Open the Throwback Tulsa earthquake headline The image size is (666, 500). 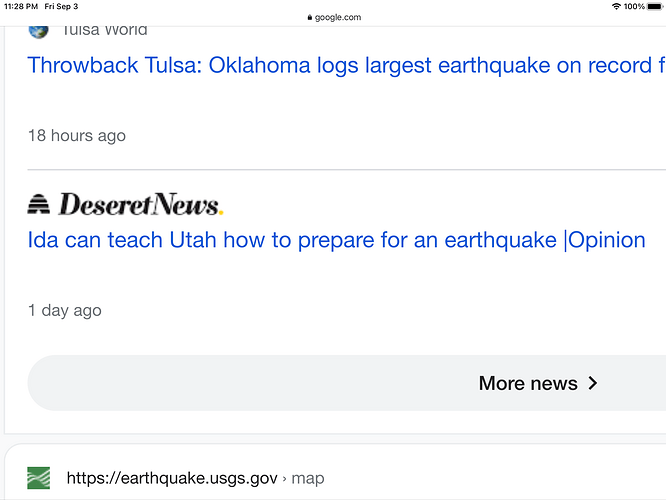pyautogui.click(x=346, y=66)
